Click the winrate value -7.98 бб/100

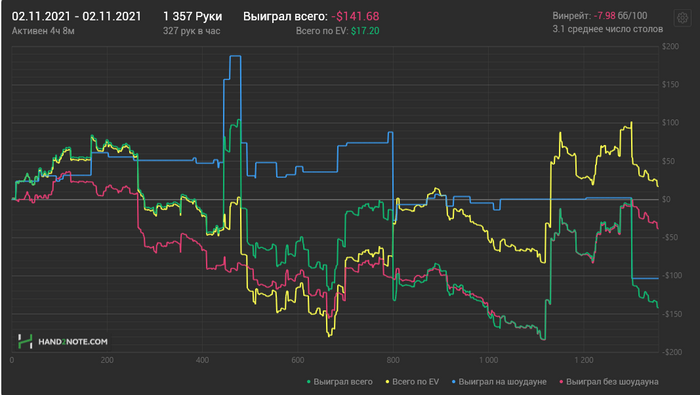click(x=621, y=16)
